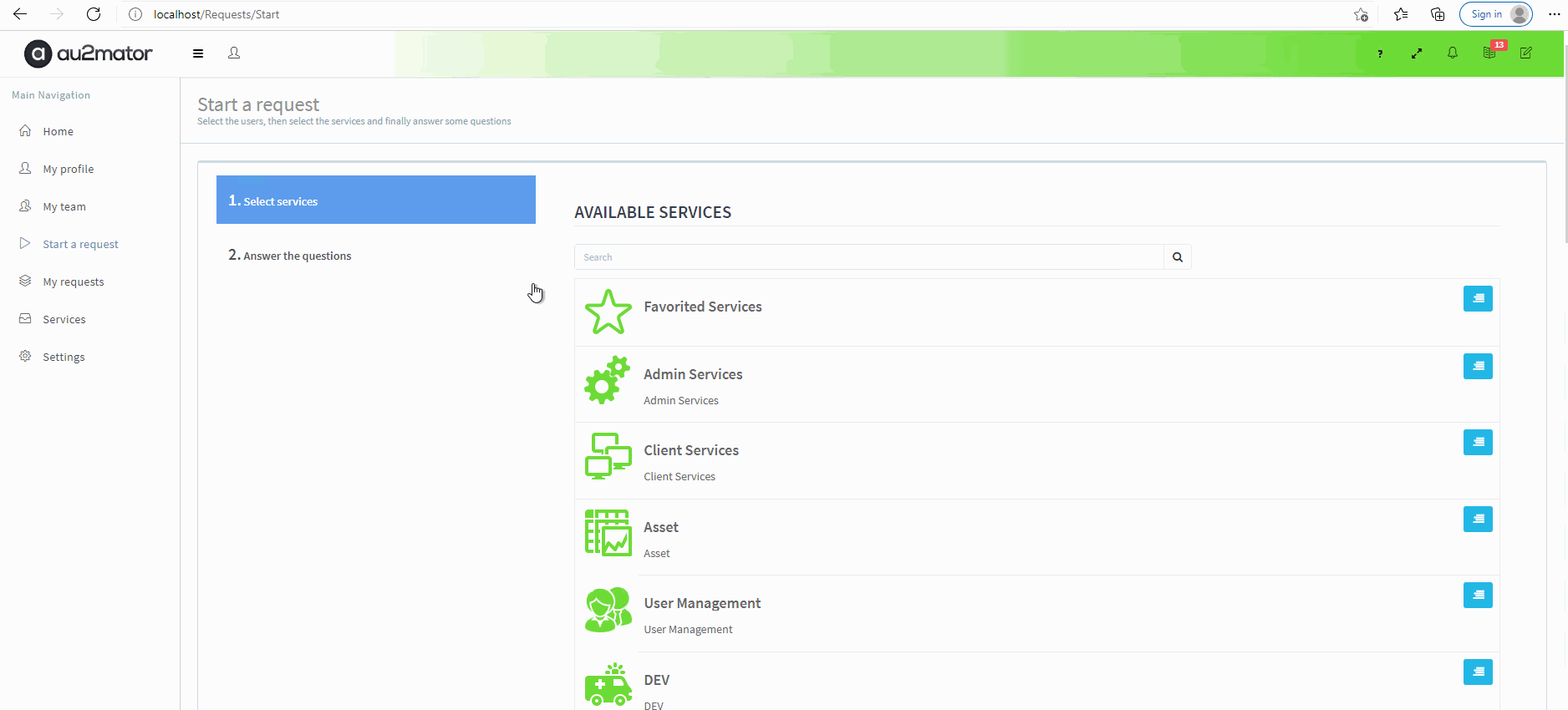This screenshot has height=710, width=1568.
Task: Click the edit pencil icon in header
Action: 1526,53
